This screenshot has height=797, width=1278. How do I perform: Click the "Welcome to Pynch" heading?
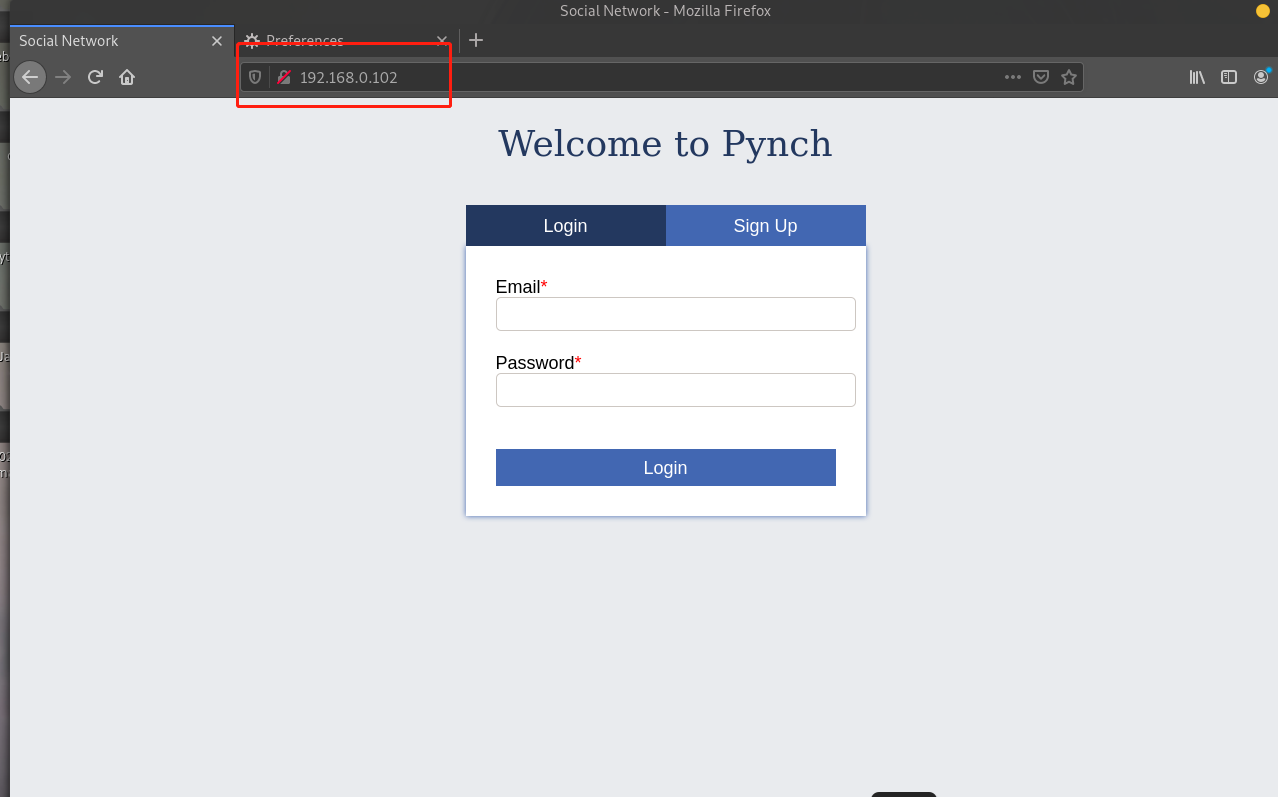[665, 144]
